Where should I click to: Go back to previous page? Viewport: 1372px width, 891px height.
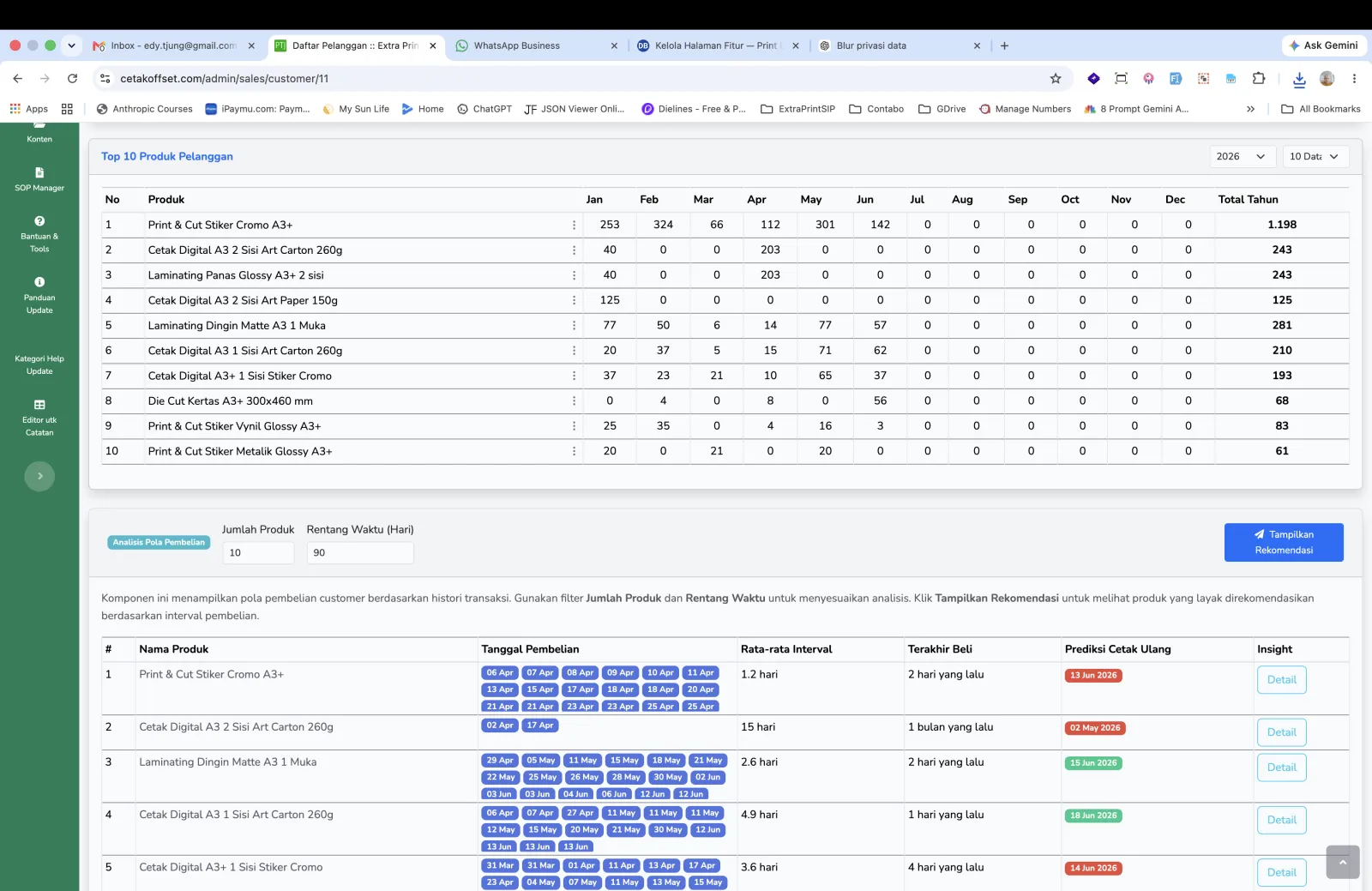click(18, 78)
